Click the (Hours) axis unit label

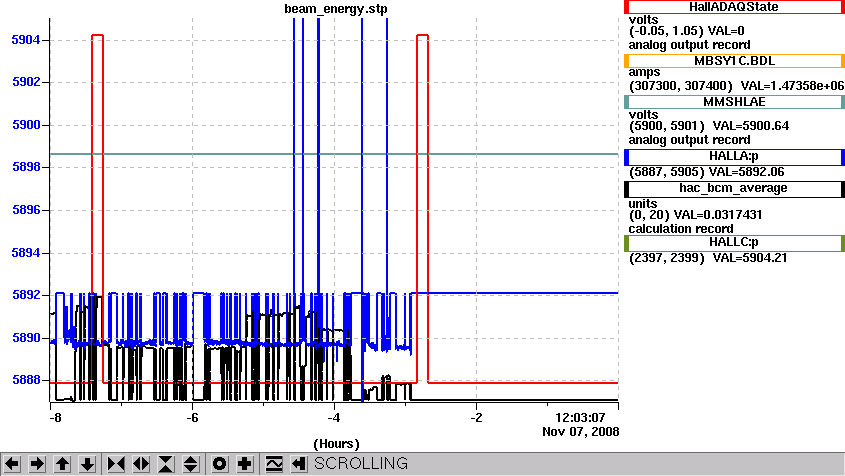(x=336, y=444)
